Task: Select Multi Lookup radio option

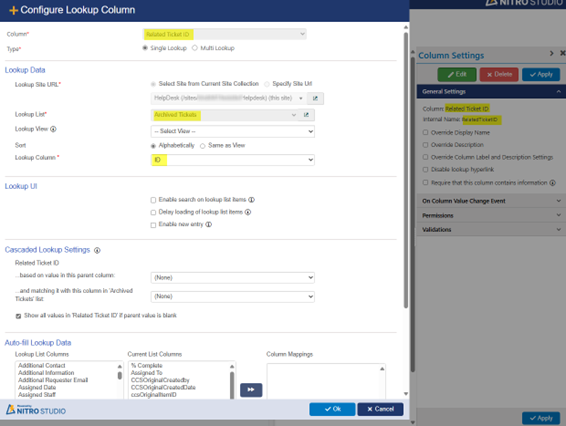Action: coord(195,48)
